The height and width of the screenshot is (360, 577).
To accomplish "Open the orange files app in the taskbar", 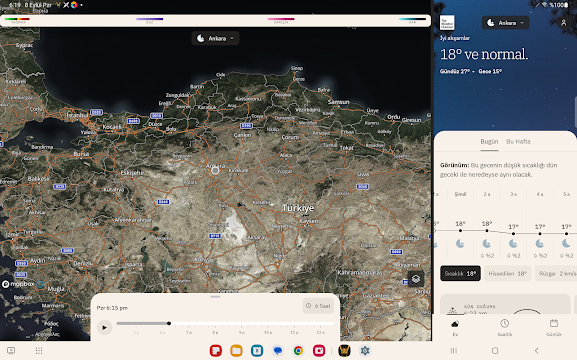I will coord(236,351).
